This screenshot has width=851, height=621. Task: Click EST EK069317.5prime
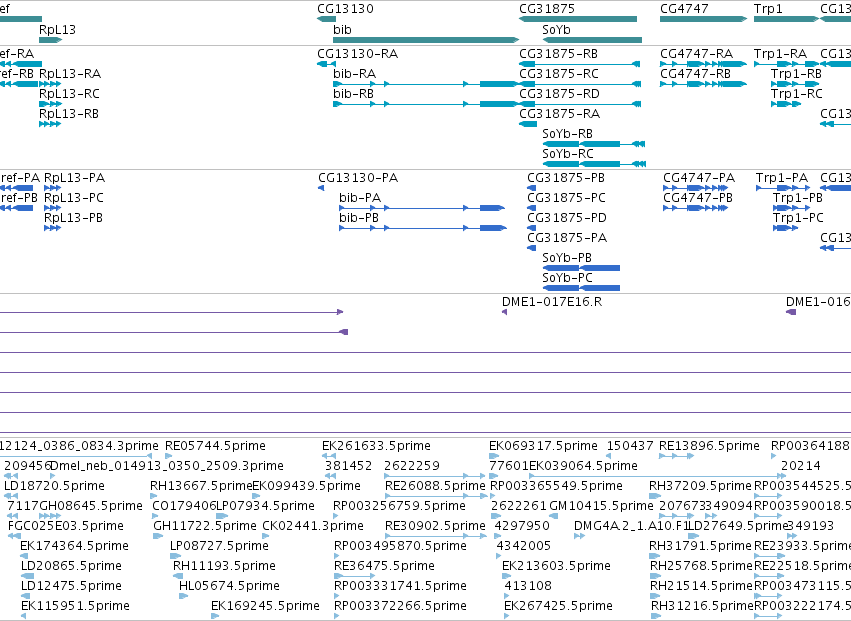click(543, 446)
